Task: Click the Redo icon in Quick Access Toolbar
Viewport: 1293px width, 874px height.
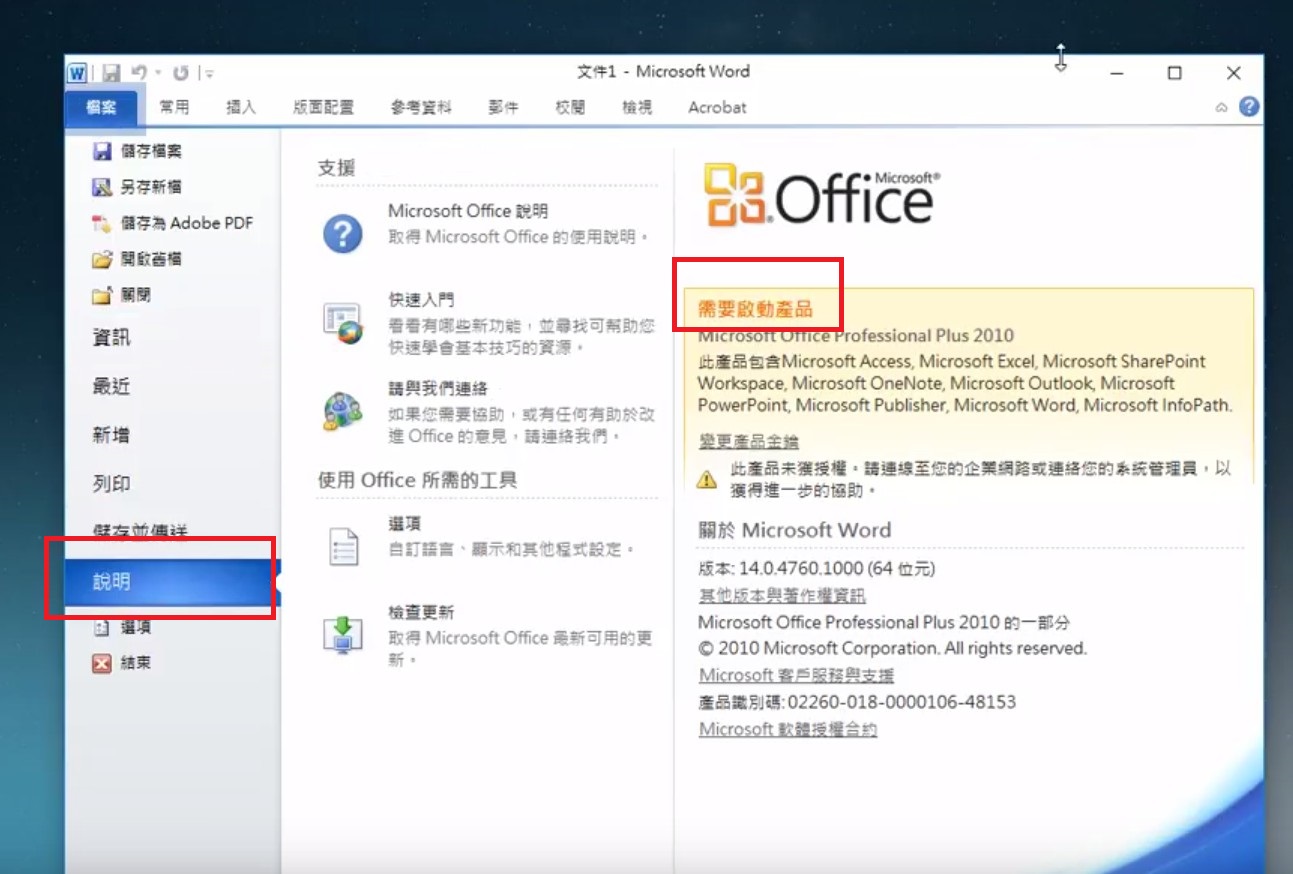Action: point(181,72)
